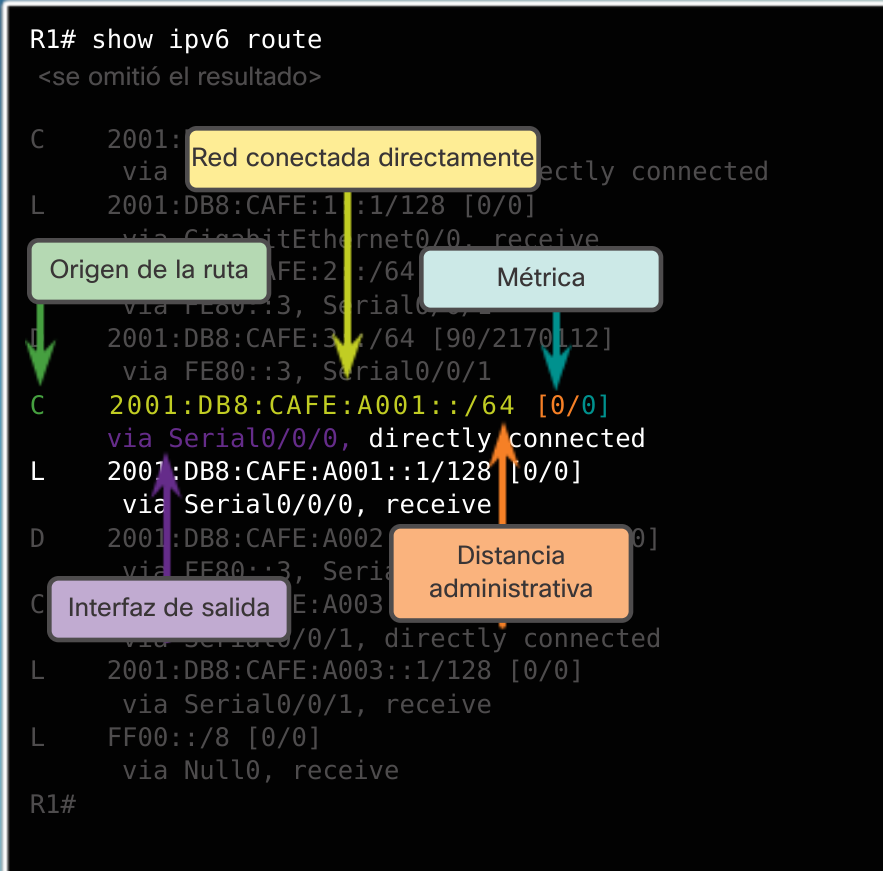The image size is (883, 871).
Task: Click the green arrow pointing to route code
Action: (x=40, y=350)
